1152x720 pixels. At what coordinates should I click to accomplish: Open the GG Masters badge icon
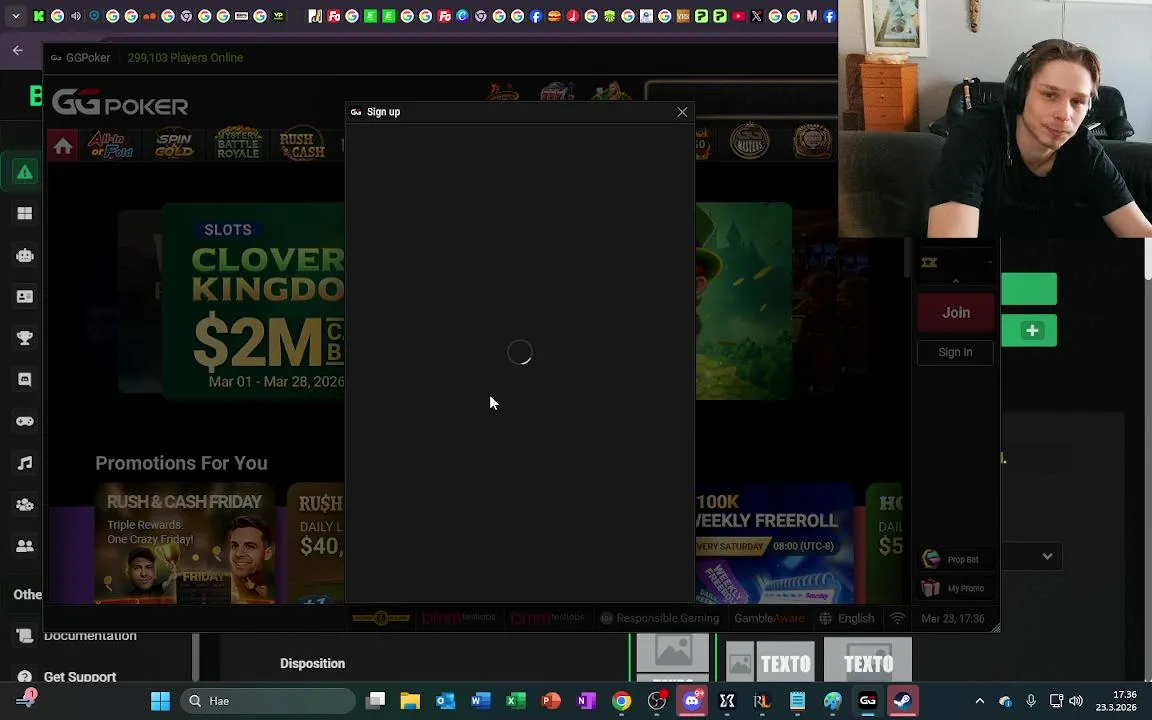pos(749,140)
